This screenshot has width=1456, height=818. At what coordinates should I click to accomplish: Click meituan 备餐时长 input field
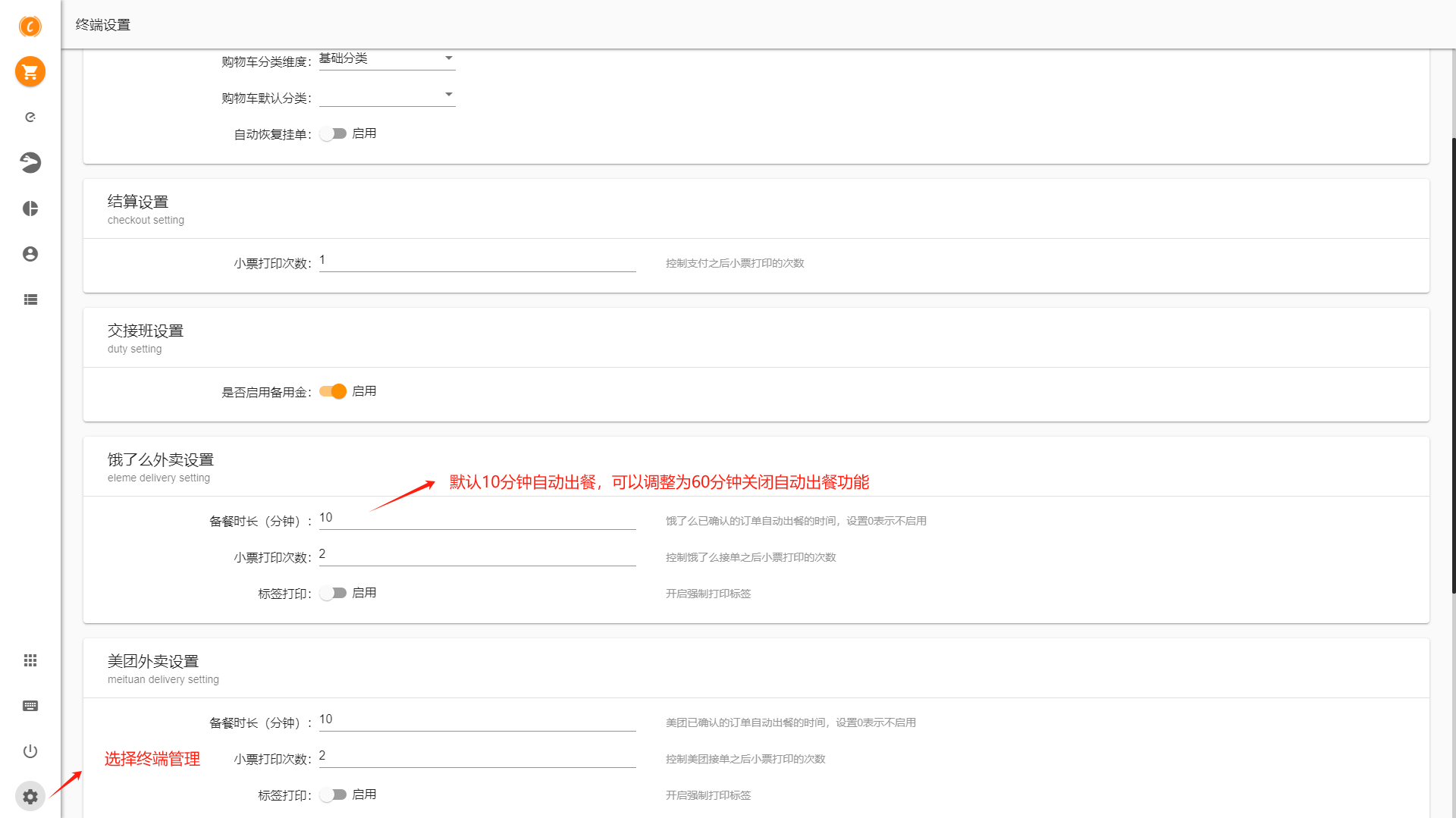click(478, 721)
